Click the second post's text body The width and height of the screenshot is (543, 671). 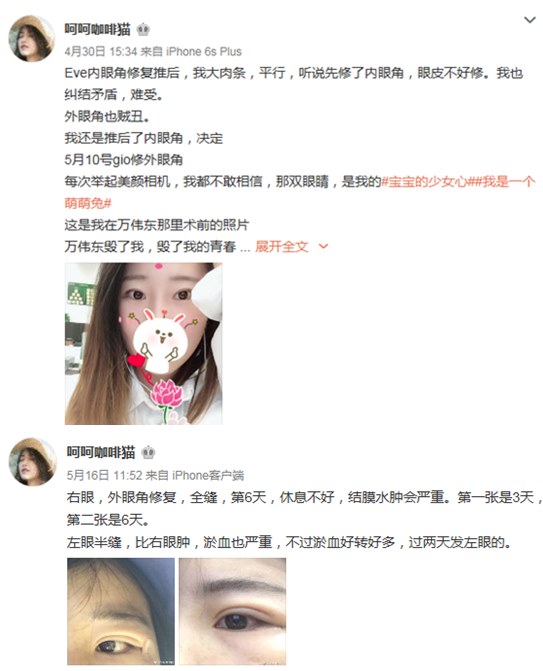305,520
